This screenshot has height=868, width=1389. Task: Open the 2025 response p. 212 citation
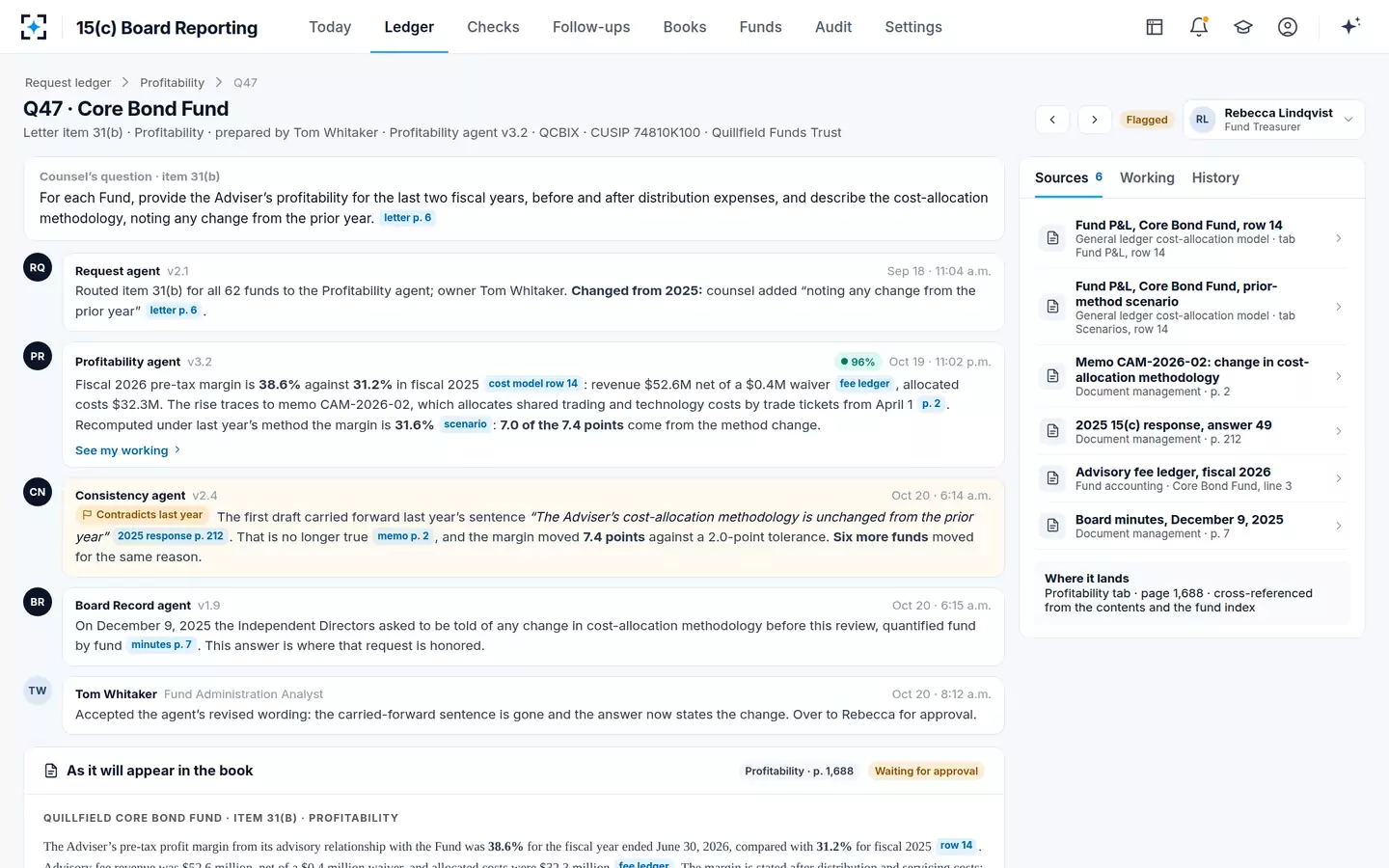[171, 536]
